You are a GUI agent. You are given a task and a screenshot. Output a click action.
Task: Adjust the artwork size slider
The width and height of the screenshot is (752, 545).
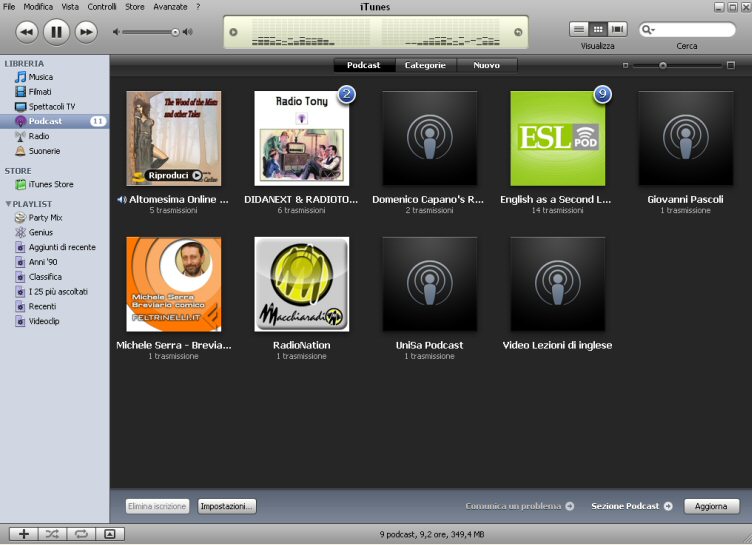(x=677, y=65)
